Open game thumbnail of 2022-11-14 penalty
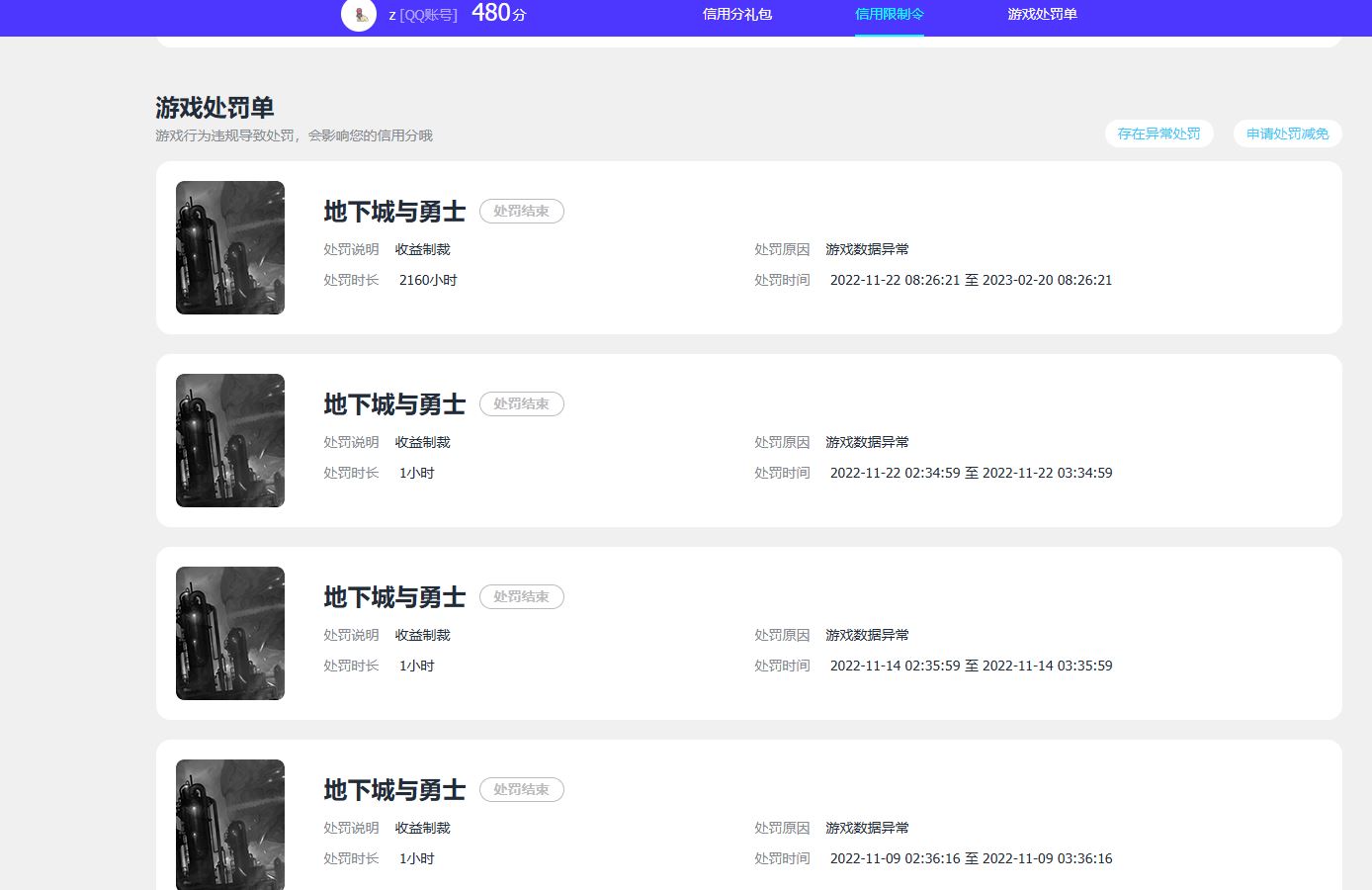Image resolution: width=1372 pixels, height=890 pixels. [230, 633]
